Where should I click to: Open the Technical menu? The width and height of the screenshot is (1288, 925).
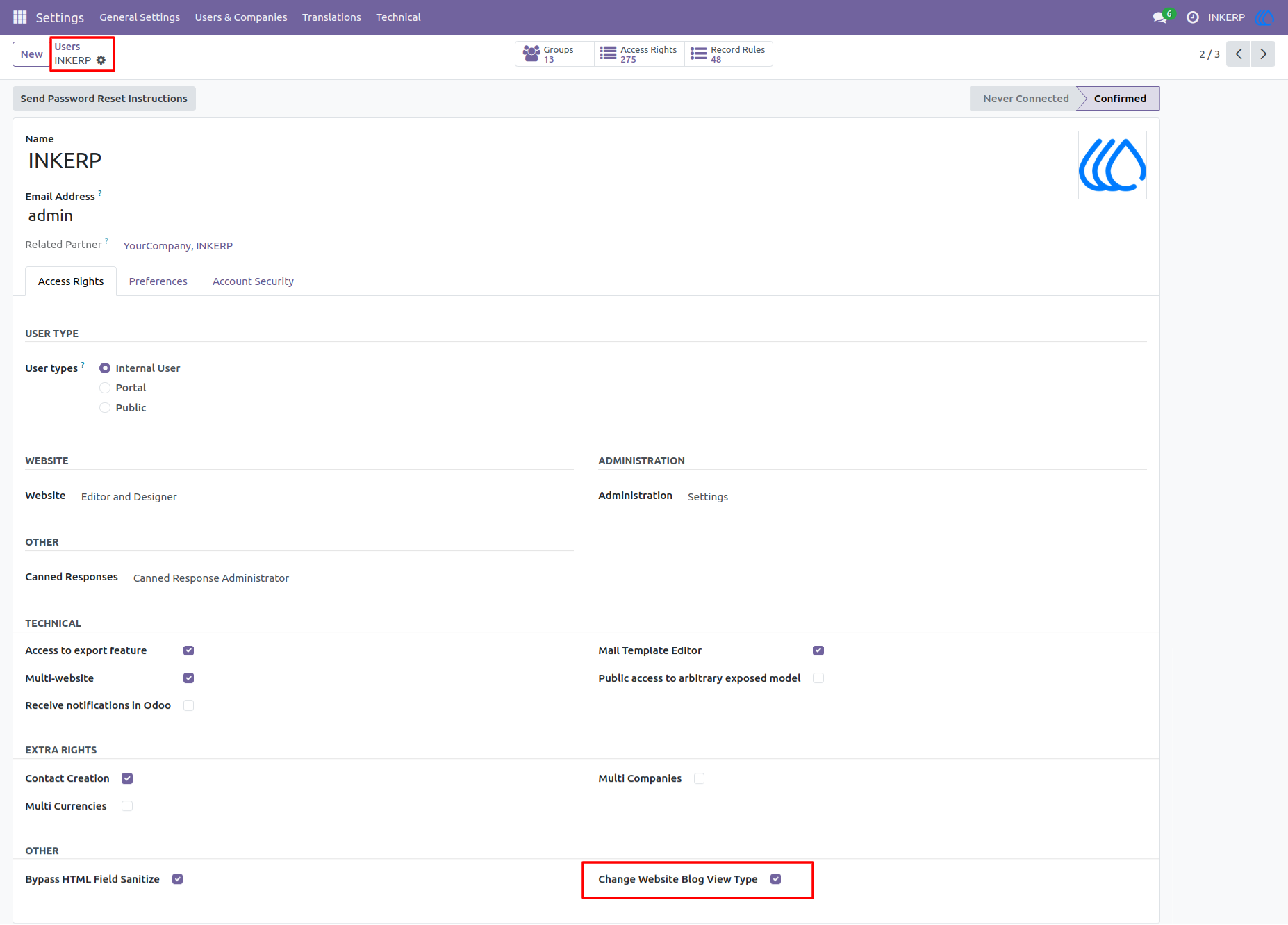tap(398, 17)
